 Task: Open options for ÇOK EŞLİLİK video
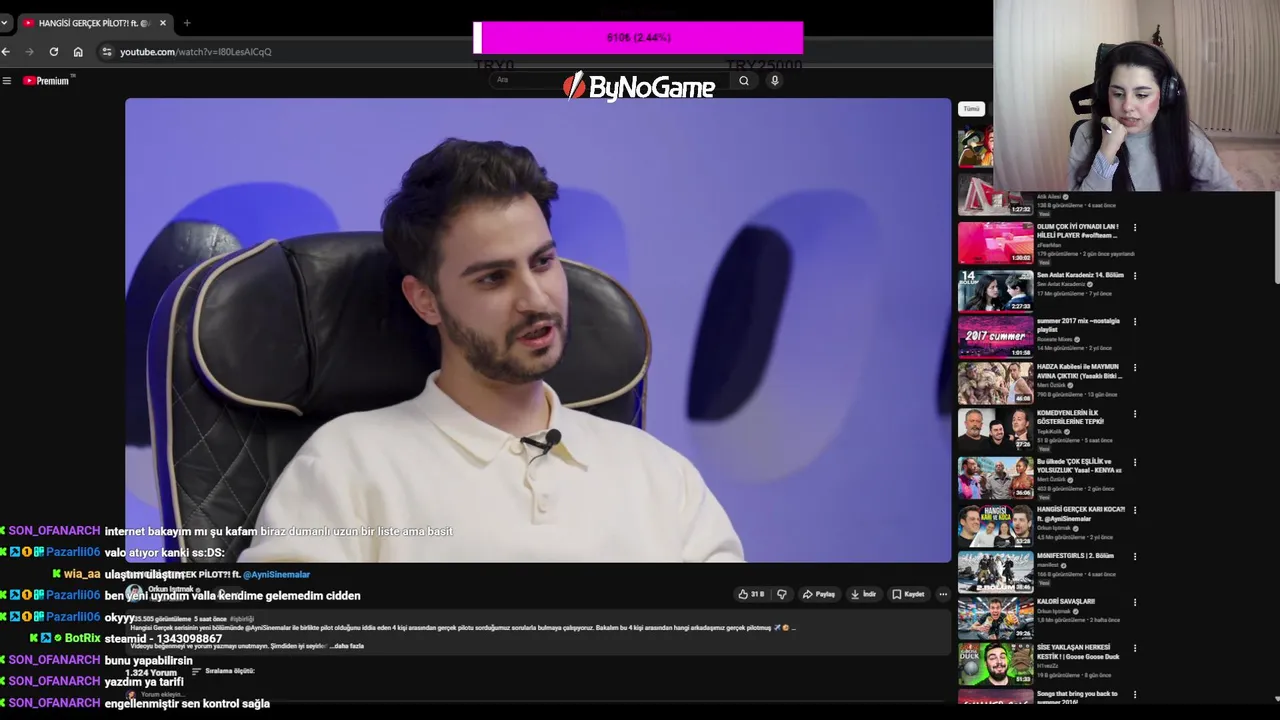click(x=1135, y=463)
